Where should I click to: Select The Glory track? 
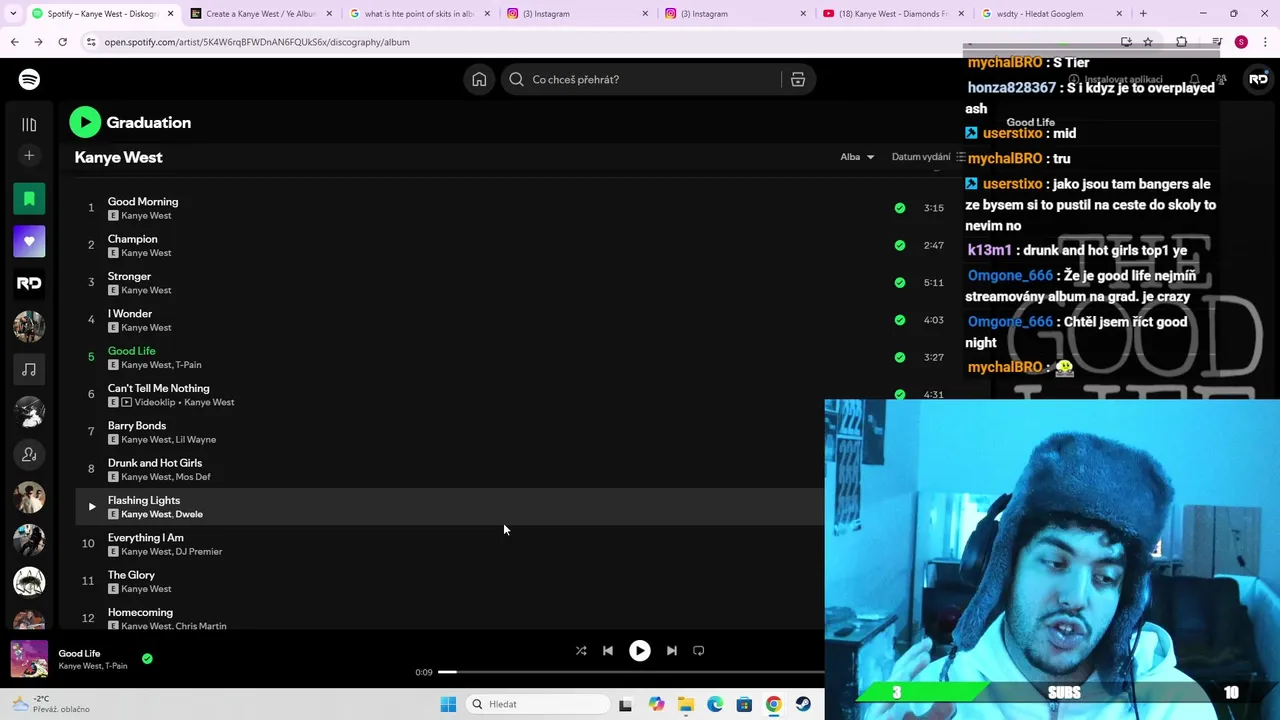(131, 575)
